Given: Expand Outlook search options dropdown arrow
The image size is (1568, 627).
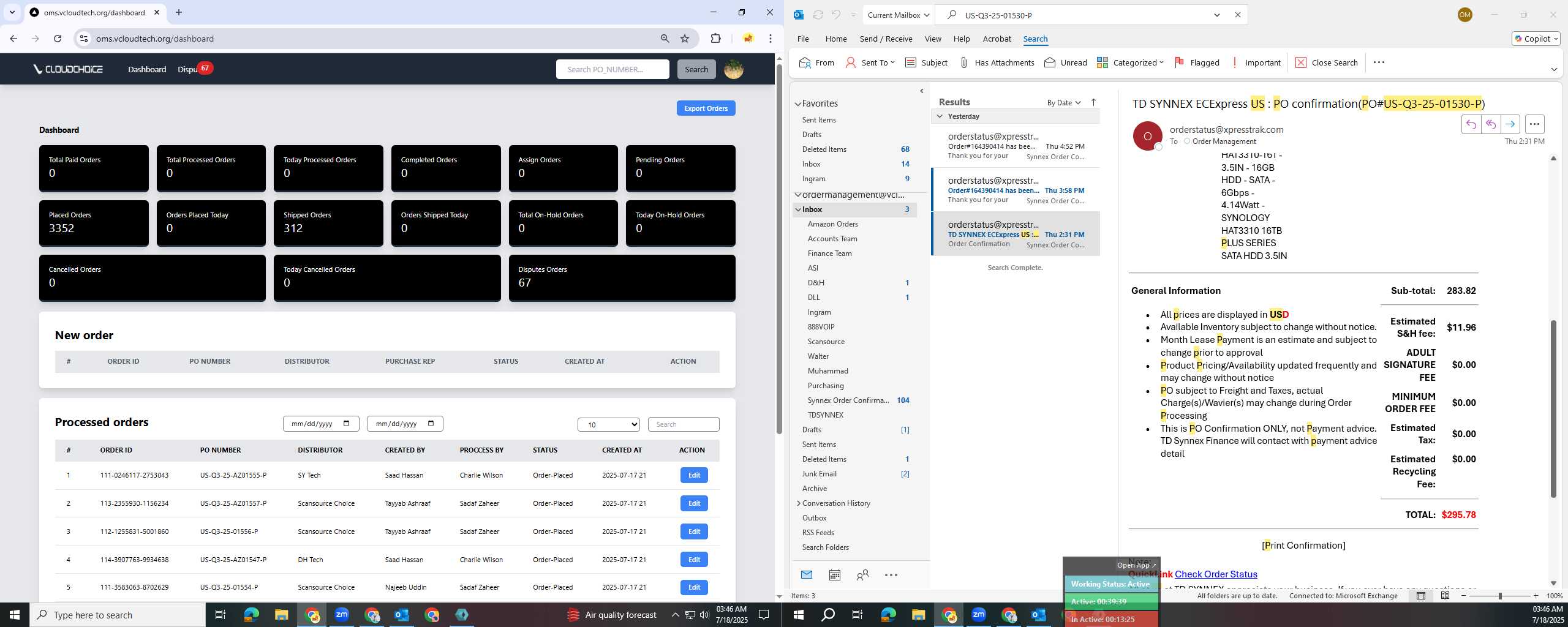Looking at the screenshot, I should coord(1217,15).
